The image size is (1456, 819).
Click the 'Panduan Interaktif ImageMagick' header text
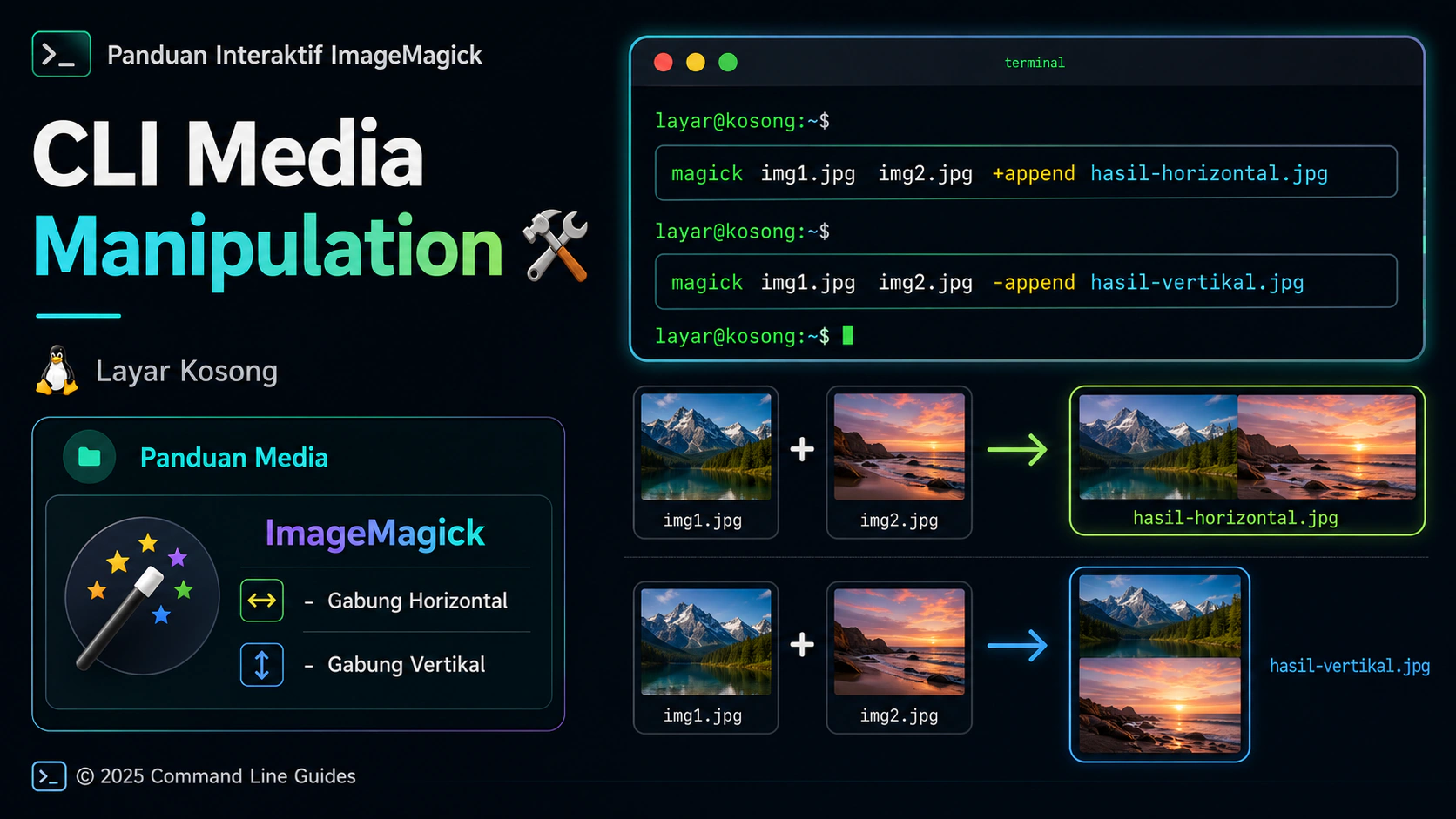pos(294,55)
